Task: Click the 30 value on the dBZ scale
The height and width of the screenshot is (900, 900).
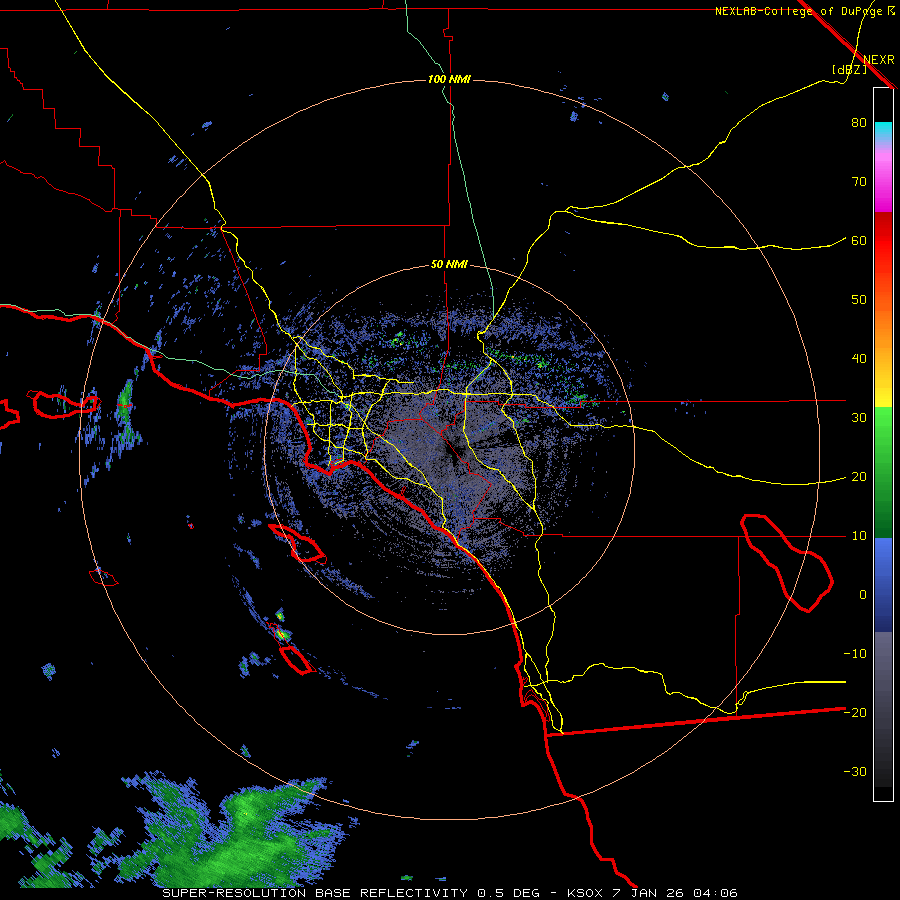Action: [x=859, y=417]
